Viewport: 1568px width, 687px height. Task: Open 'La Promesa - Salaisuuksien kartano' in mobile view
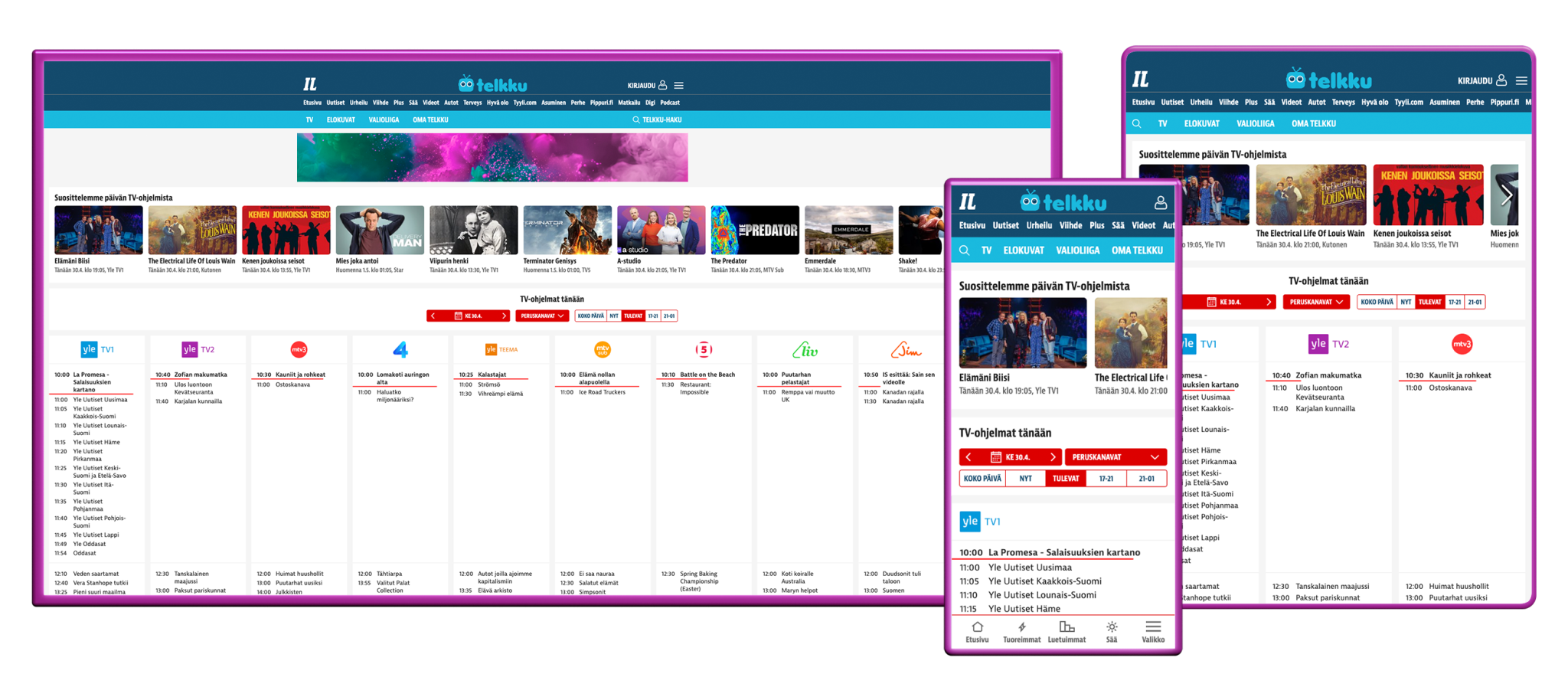pos(1063,552)
